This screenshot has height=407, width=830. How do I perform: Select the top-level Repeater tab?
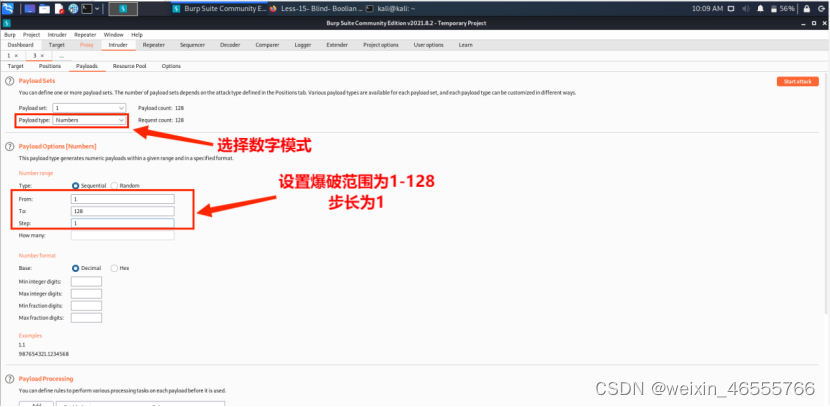click(154, 45)
